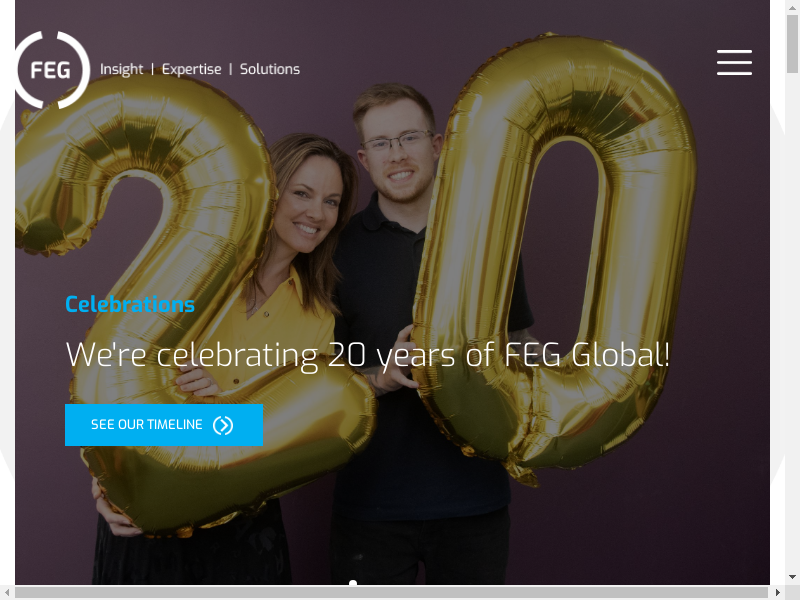Click the vertical scrollbar thumb

pos(792,44)
